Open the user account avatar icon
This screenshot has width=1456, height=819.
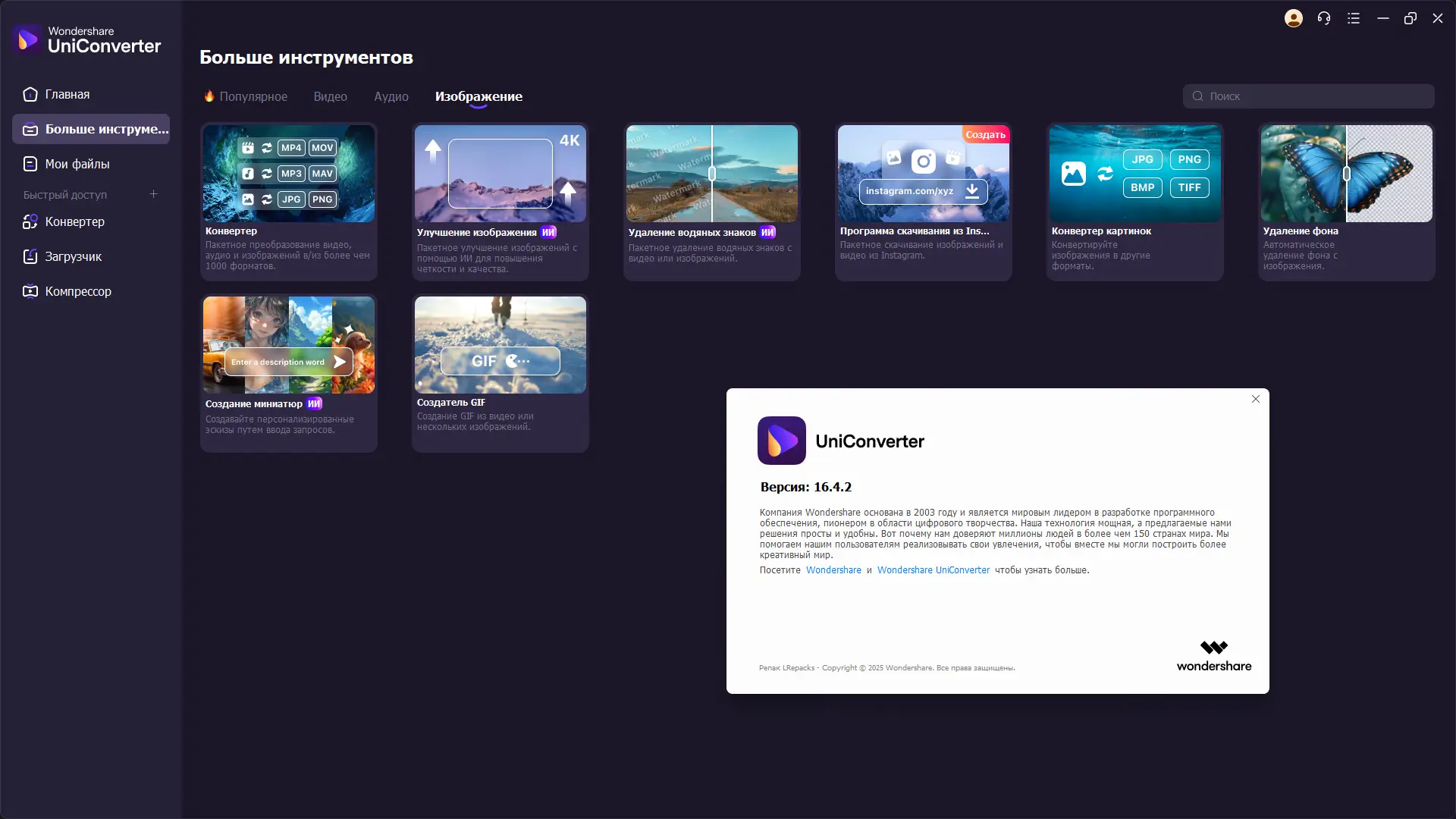click(1294, 18)
